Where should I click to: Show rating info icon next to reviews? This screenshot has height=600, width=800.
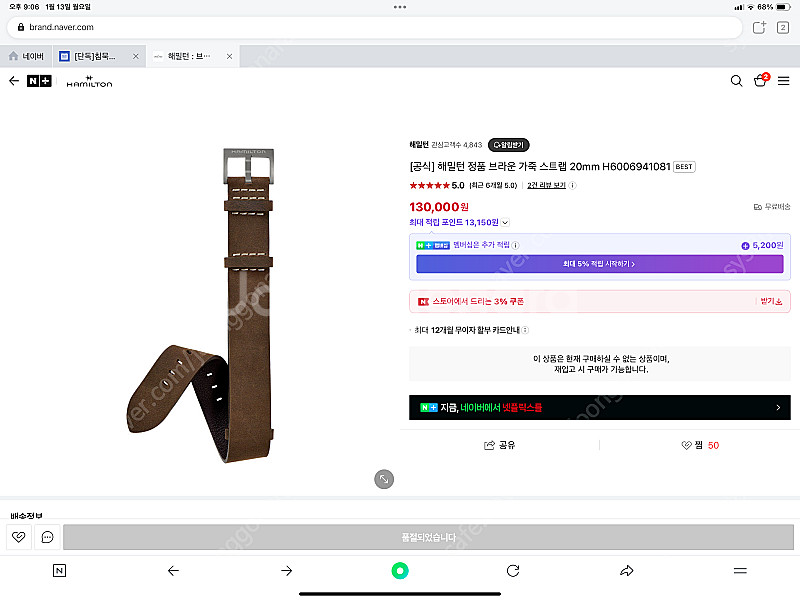click(572, 185)
